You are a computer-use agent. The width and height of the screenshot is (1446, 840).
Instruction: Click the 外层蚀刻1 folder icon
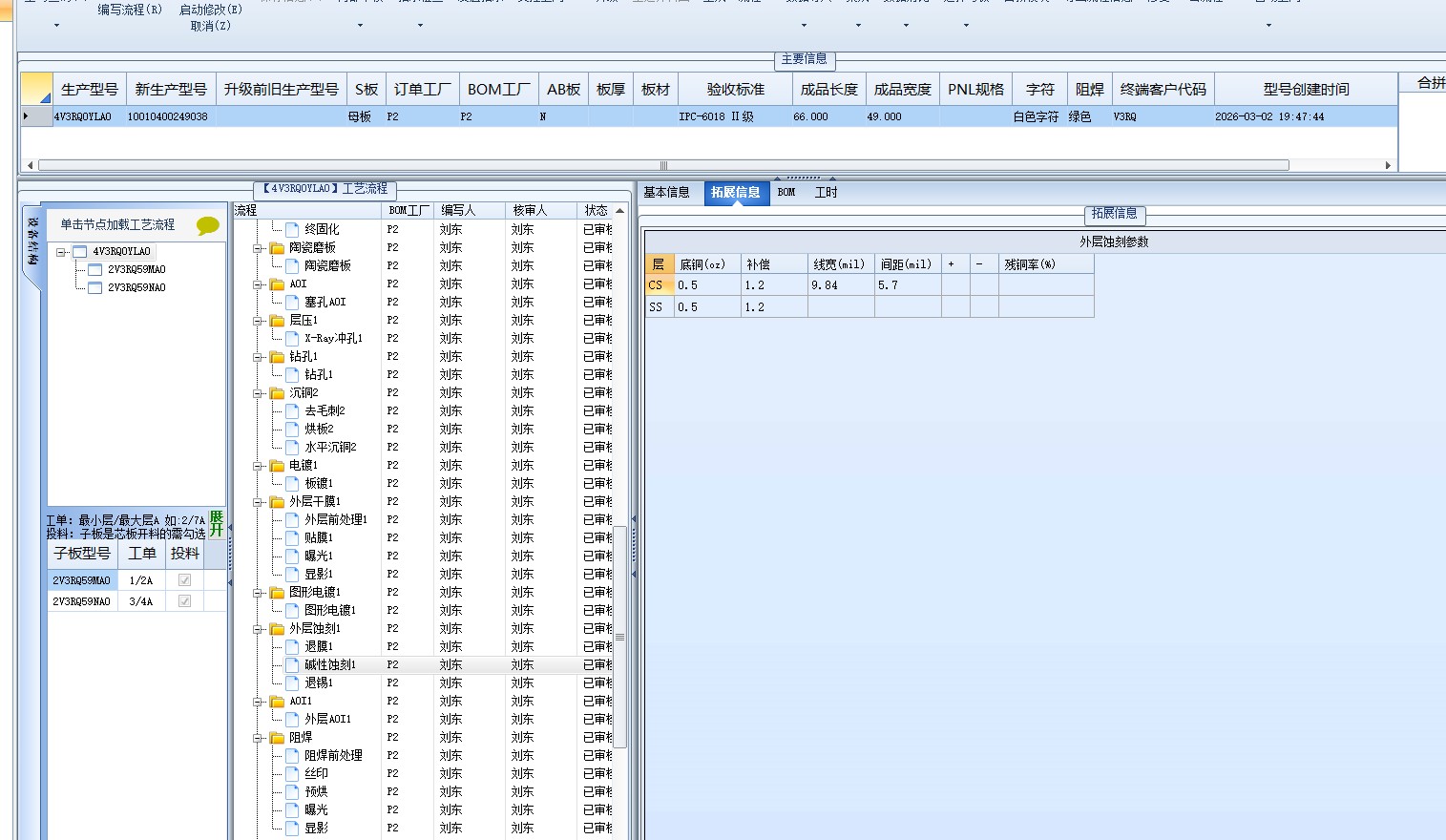[x=278, y=628]
